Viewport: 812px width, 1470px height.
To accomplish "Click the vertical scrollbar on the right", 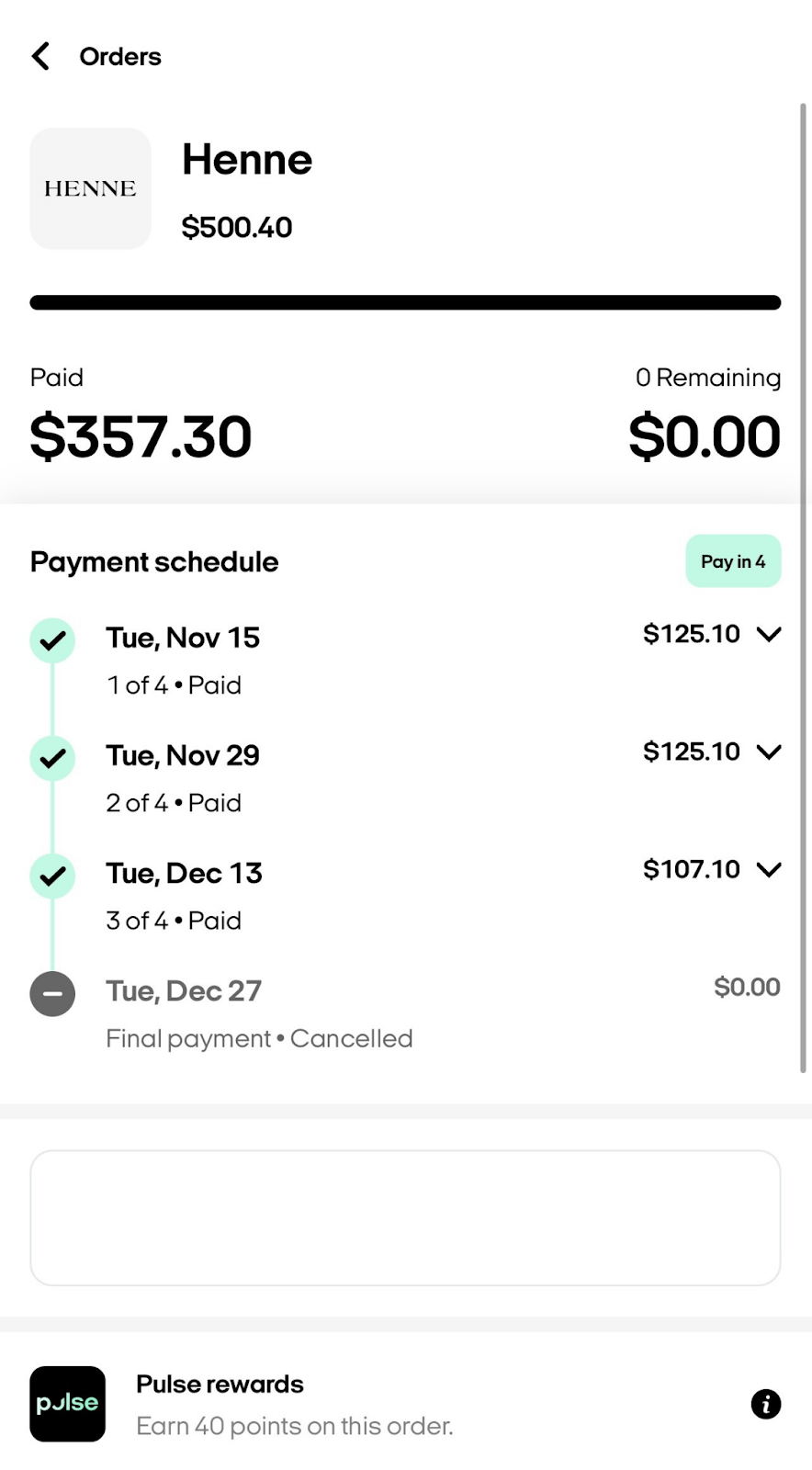I will coord(804,588).
